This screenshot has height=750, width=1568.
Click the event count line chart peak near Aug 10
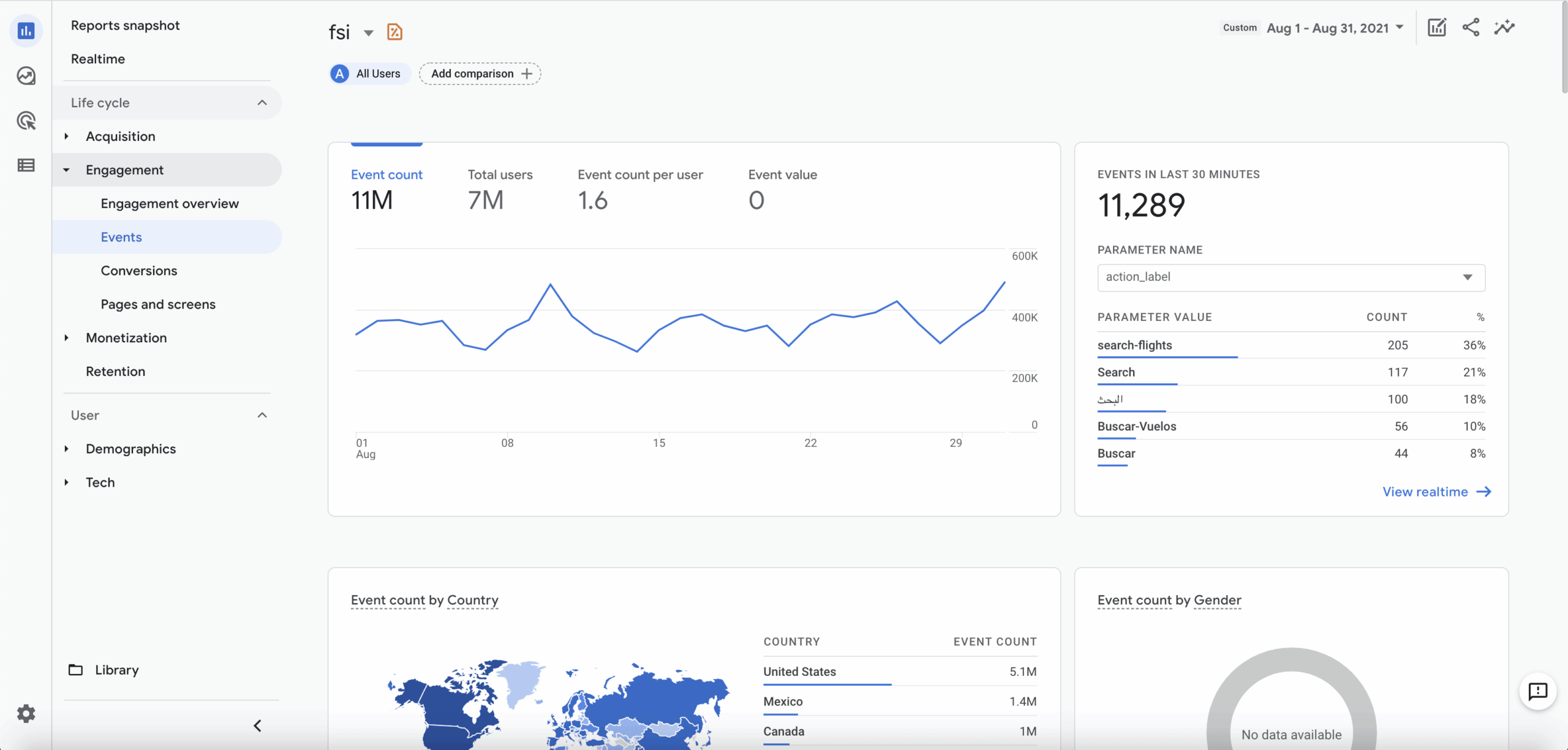coord(550,285)
